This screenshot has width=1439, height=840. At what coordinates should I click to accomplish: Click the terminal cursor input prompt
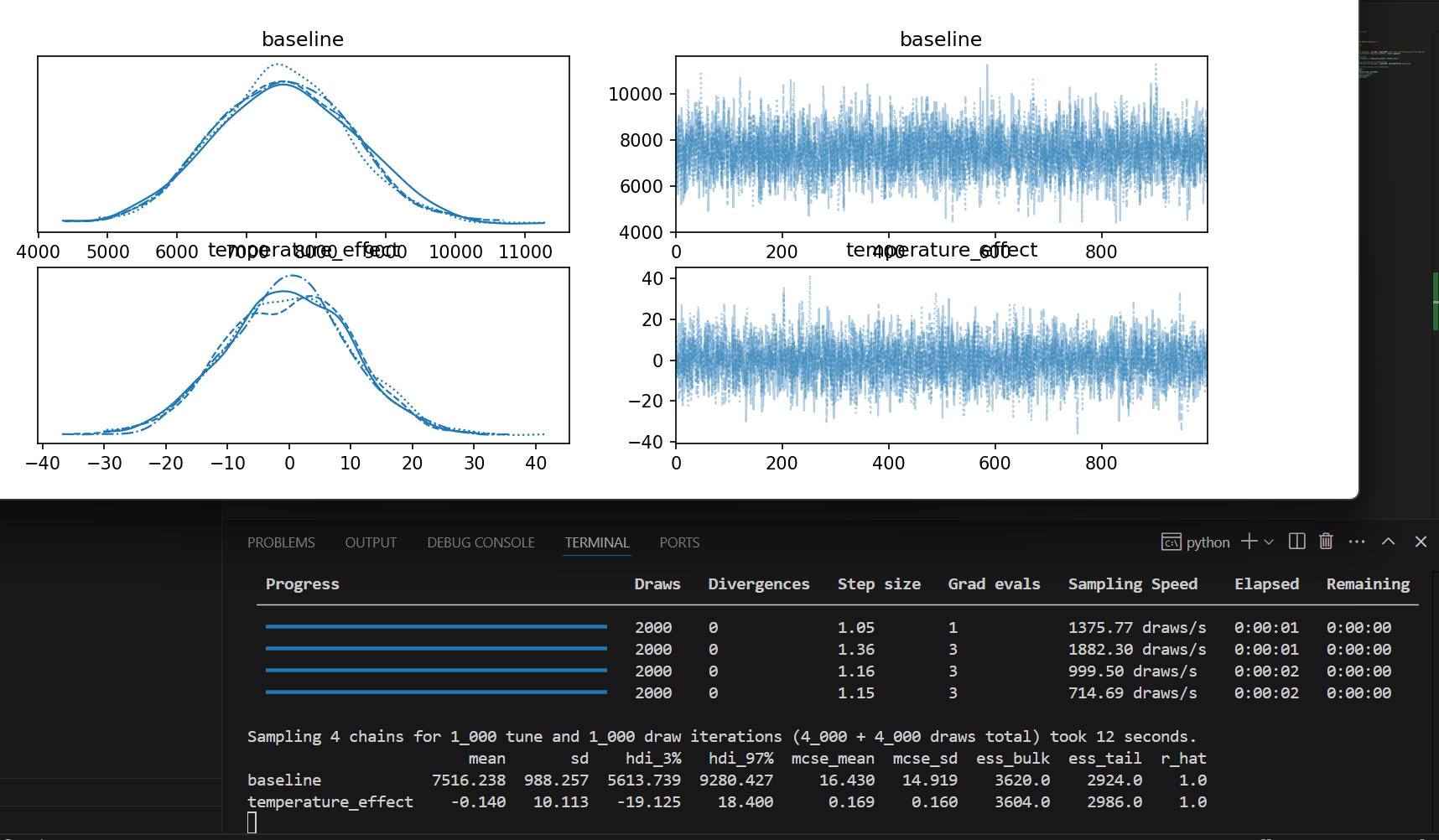tap(252, 823)
